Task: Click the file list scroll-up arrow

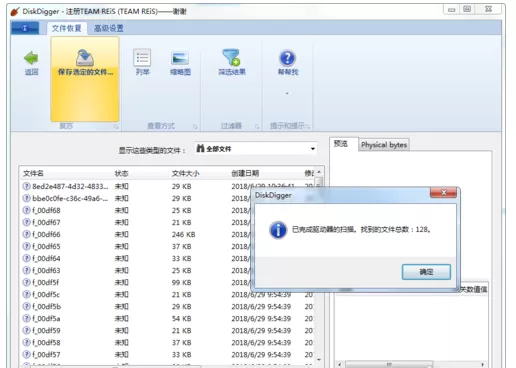Action: coord(319,172)
